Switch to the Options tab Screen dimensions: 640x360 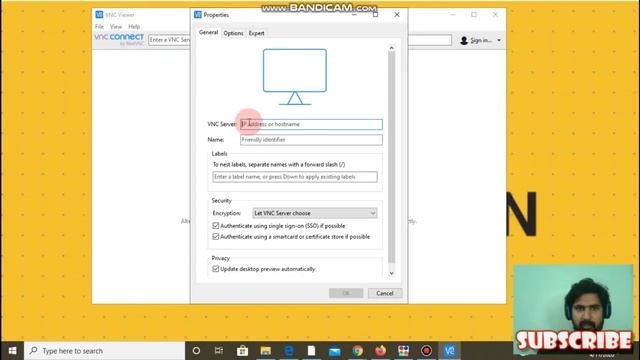pyautogui.click(x=233, y=33)
